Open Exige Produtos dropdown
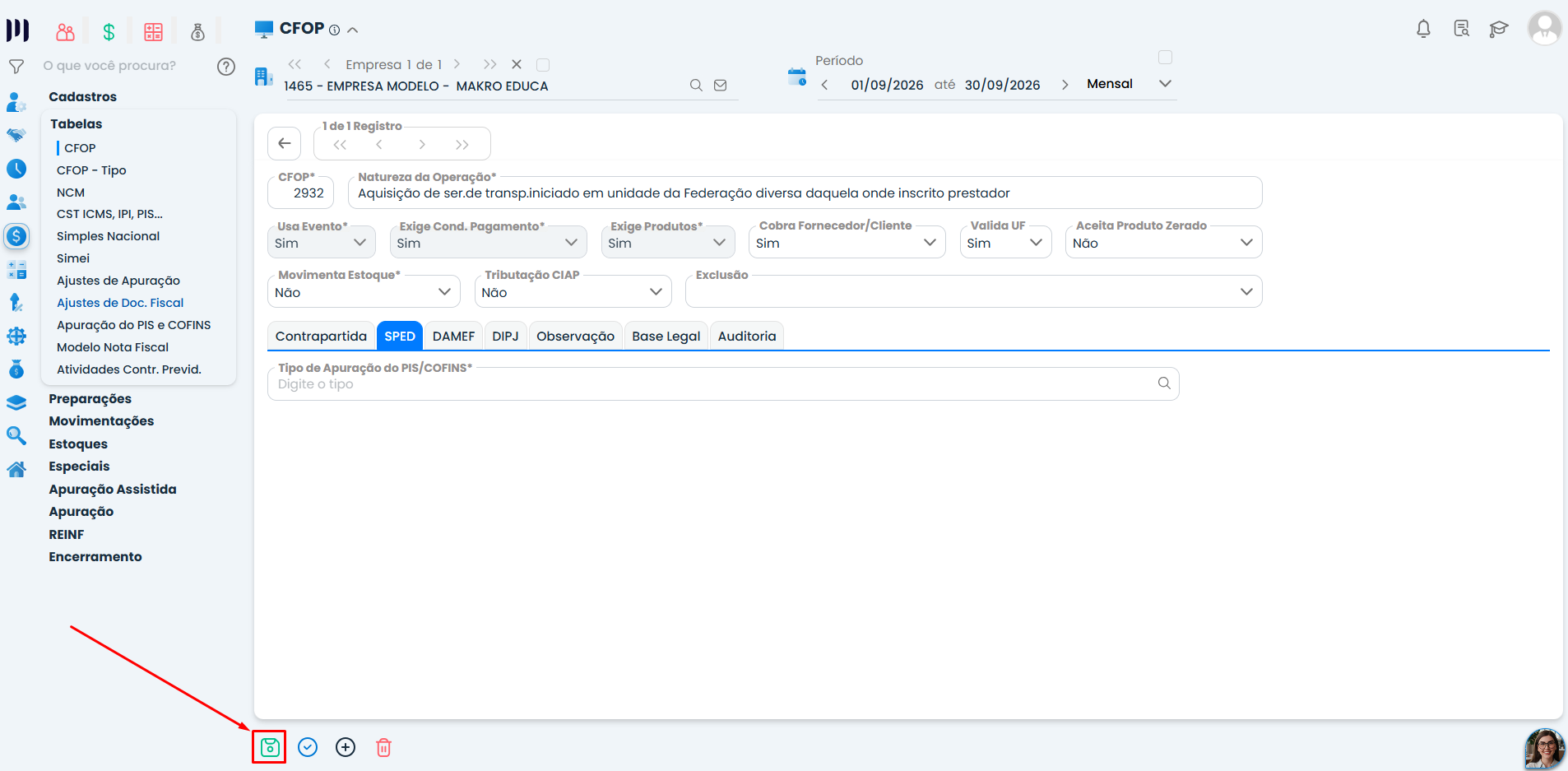The image size is (1568, 771). [x=668, y=242]
